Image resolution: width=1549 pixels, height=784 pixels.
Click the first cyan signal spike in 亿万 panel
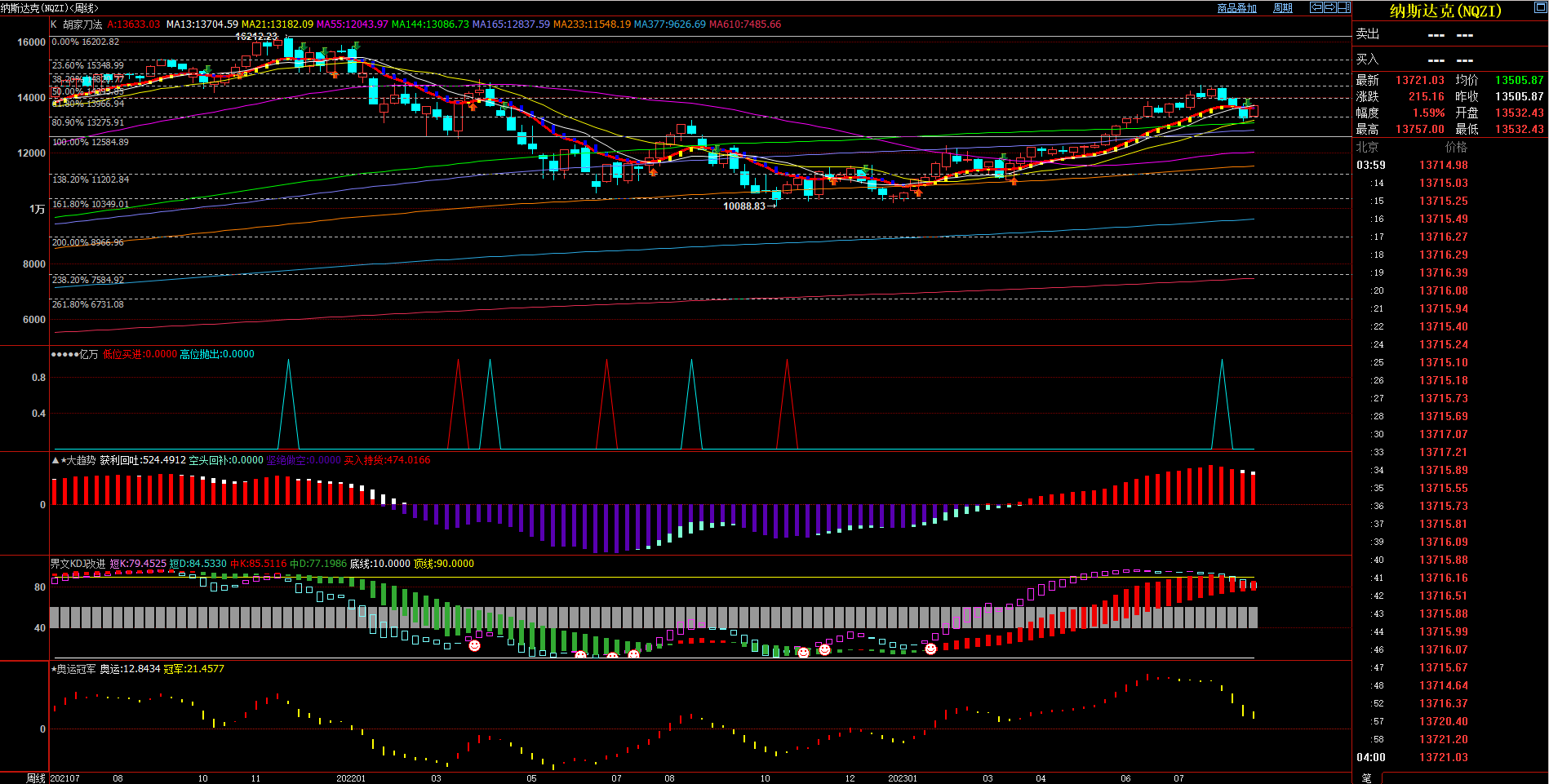coord(288,361)
